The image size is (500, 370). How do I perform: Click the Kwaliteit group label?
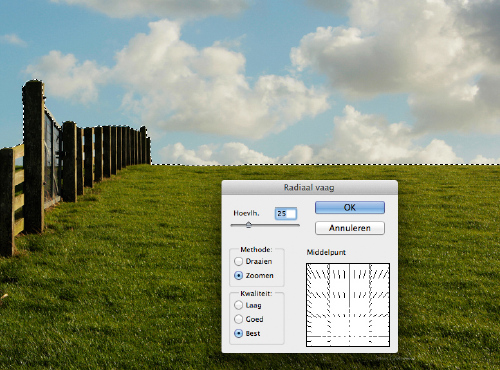[256, 293]
